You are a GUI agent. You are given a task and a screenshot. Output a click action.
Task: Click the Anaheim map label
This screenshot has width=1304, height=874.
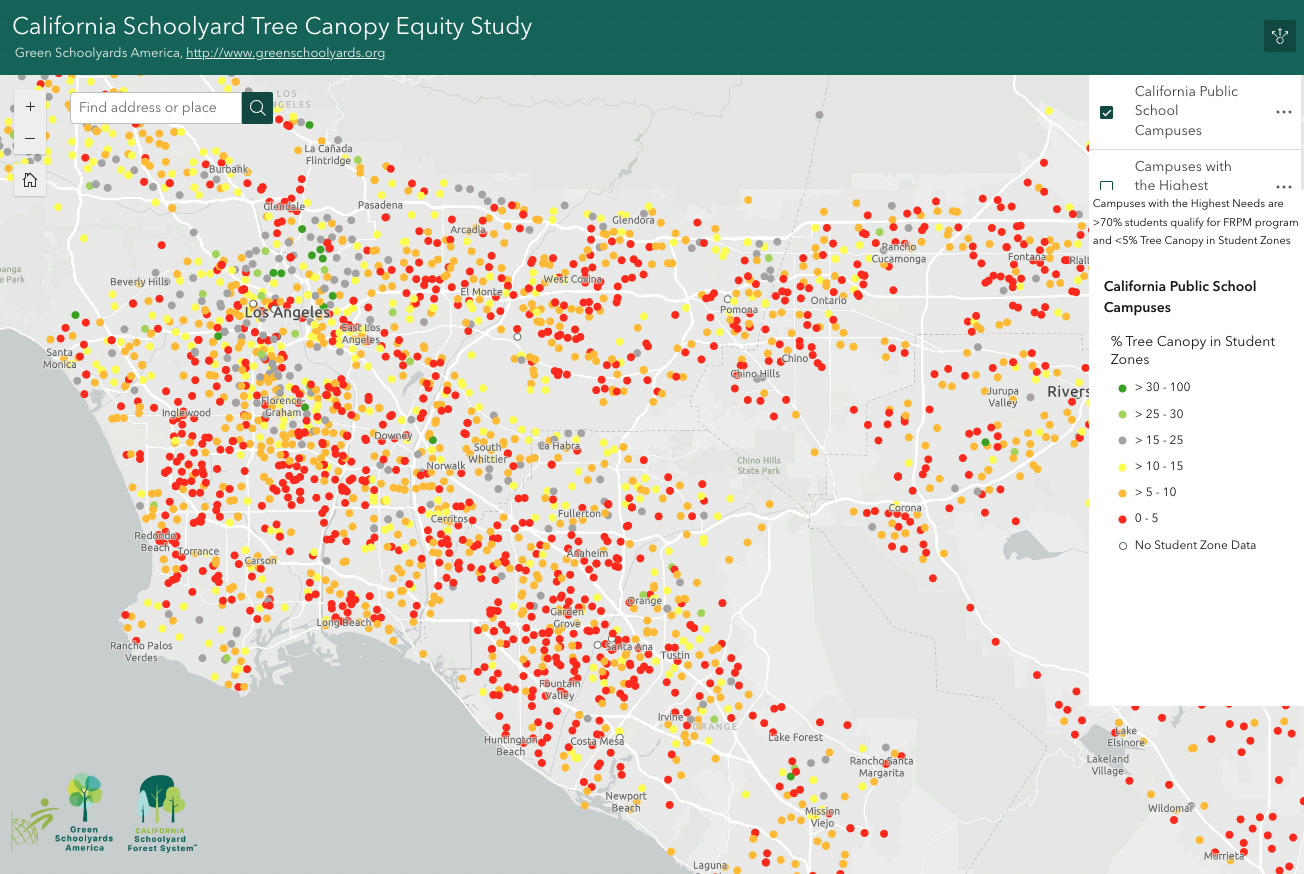tap(587, 553)
